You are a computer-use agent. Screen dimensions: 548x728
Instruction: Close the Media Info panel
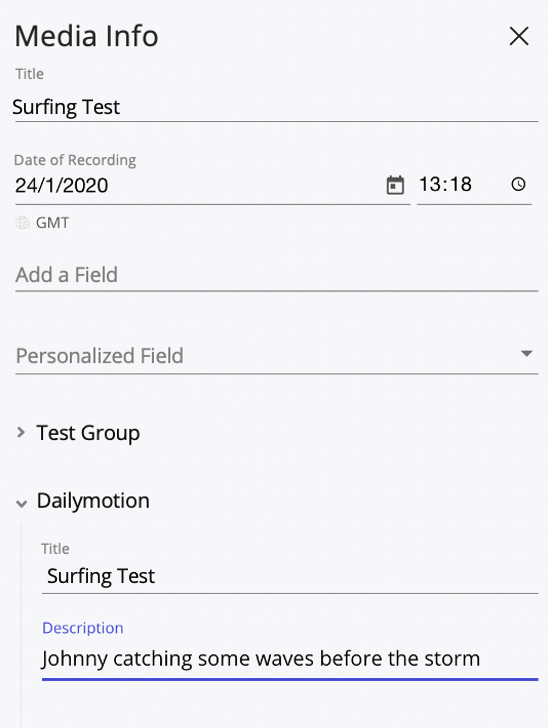(519, 36)
